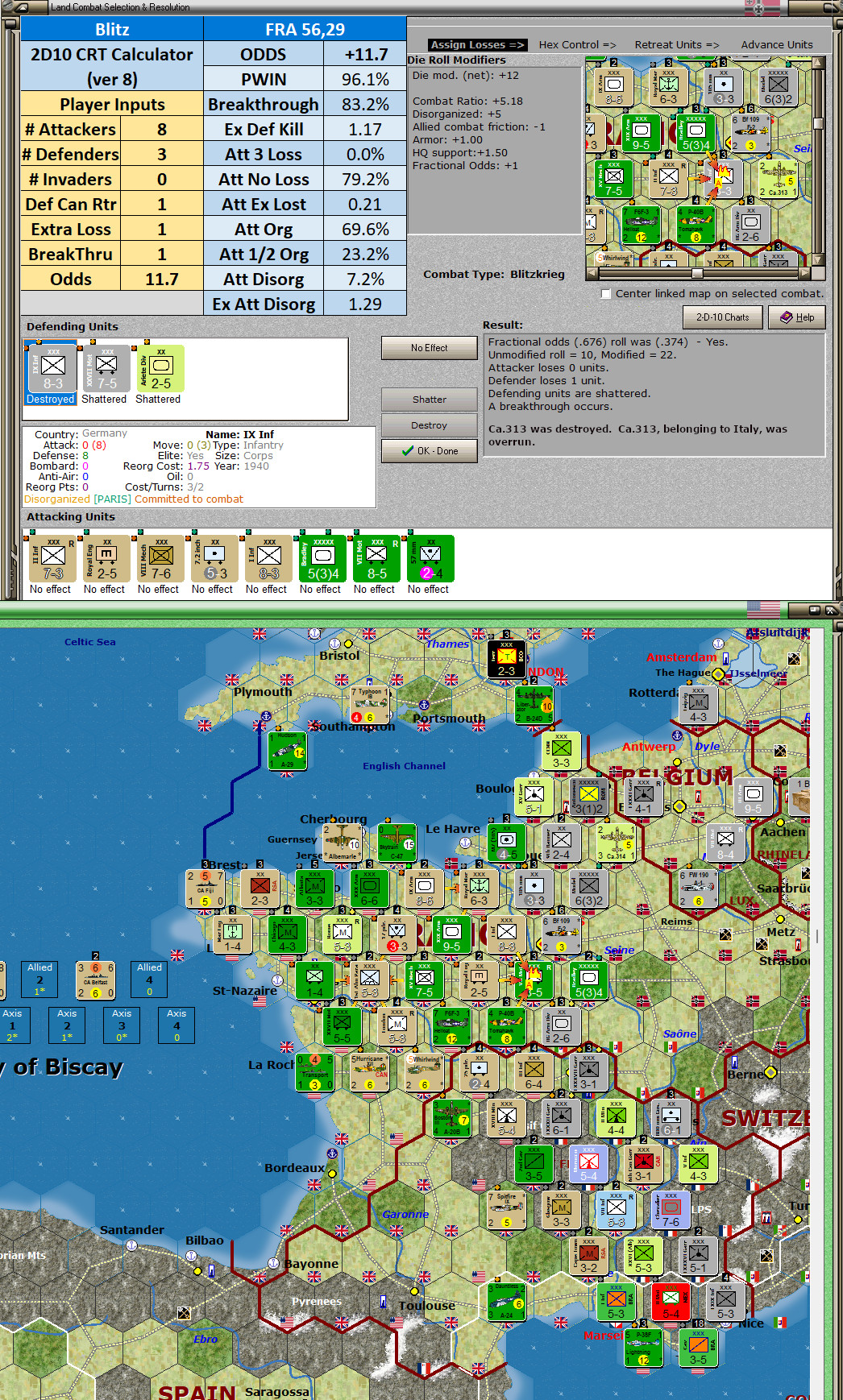
Task: Select the A-24 Dauntless near Toulouse
Action: tap(506, 1302)
